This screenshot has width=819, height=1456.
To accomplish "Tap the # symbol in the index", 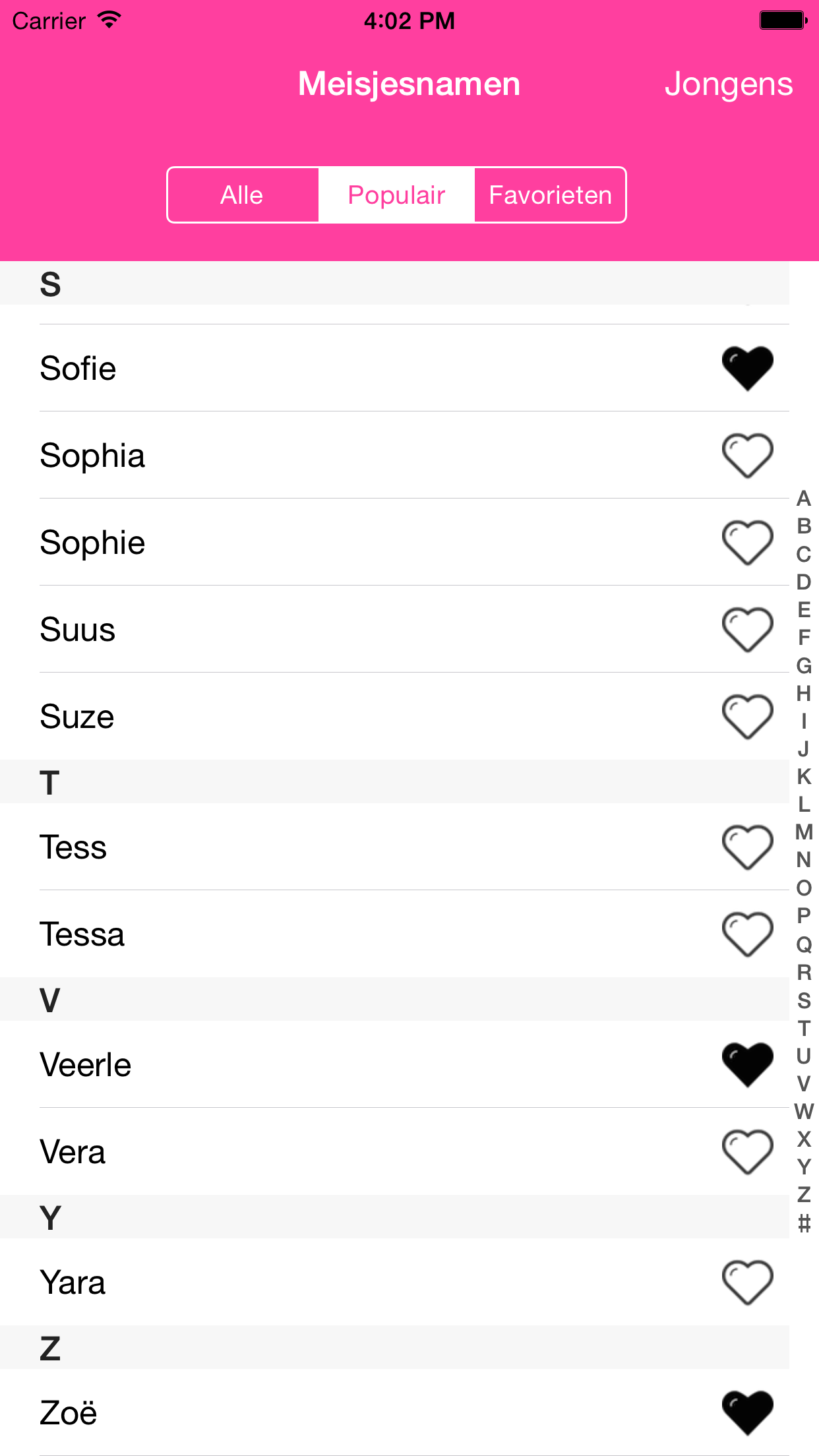I will point(803,1223).
